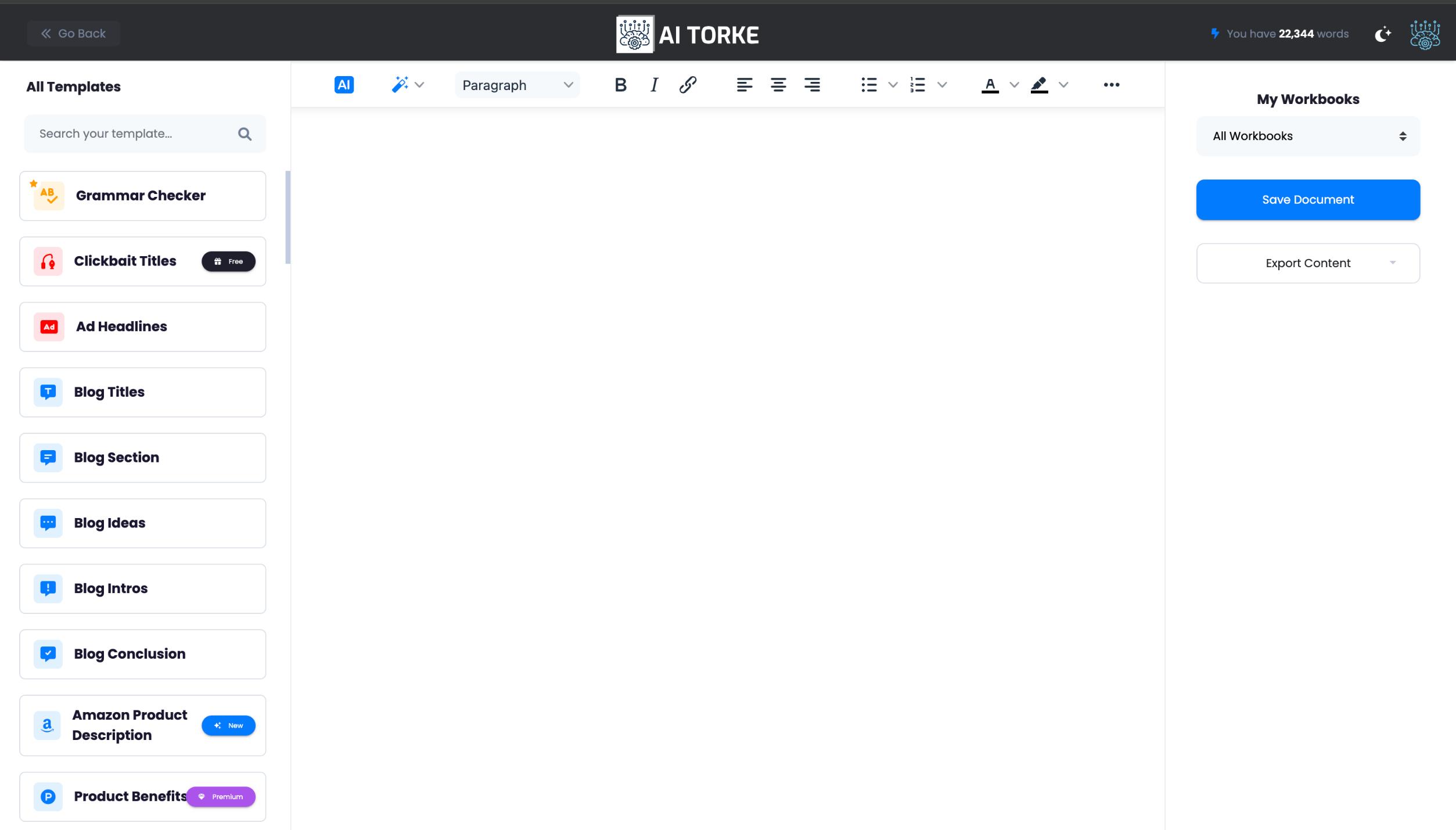Align the text to the right
This screenshot has width=1456, height=830.
pos(812,85)
